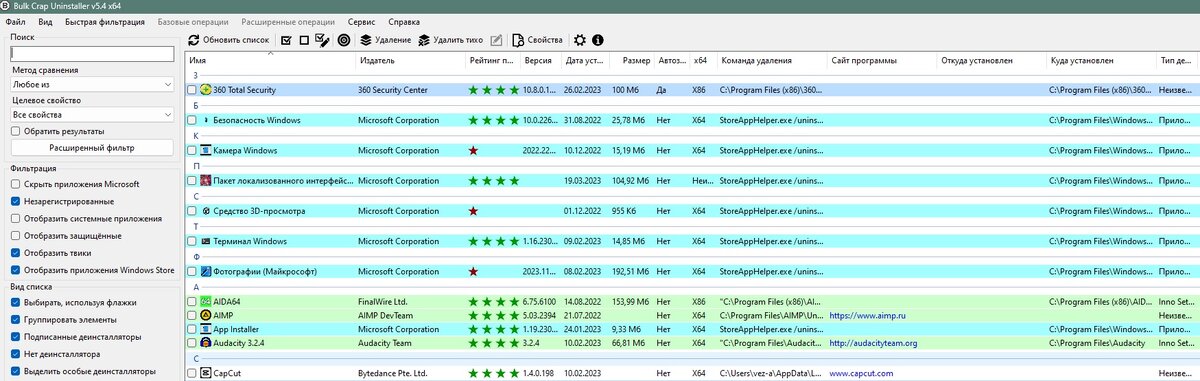Click the Удалить тихо quiet uninstall button
This screenshot has width=1200, height=381.
coord(451,40)
